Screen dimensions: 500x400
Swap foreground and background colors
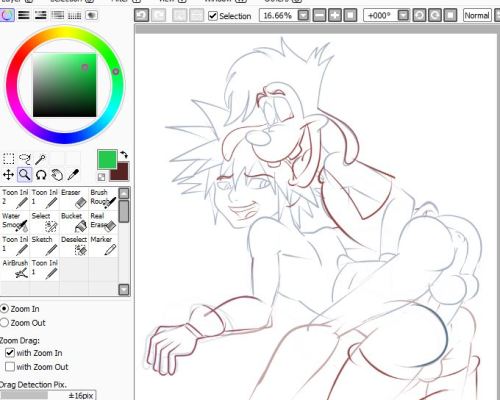pos(124,154)
